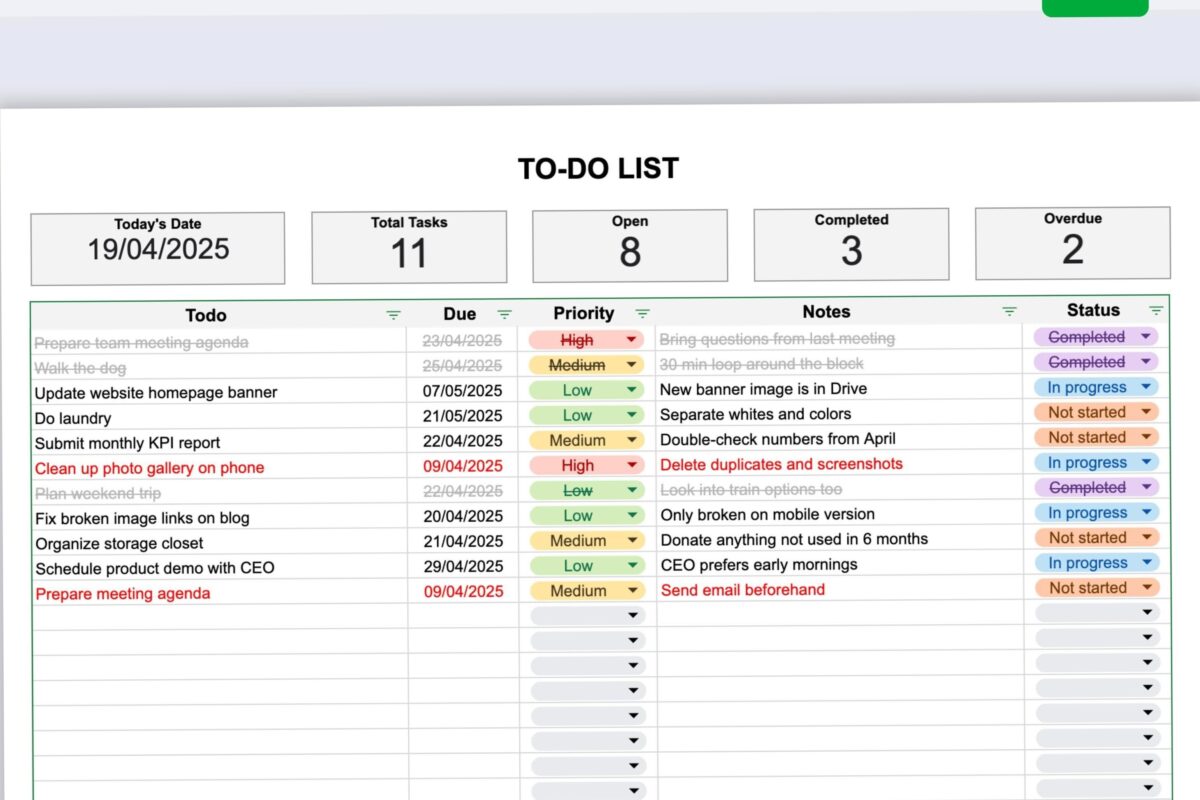Open the priority dropdown in the first empty row

pyautogui.click(x=630, y=615)
